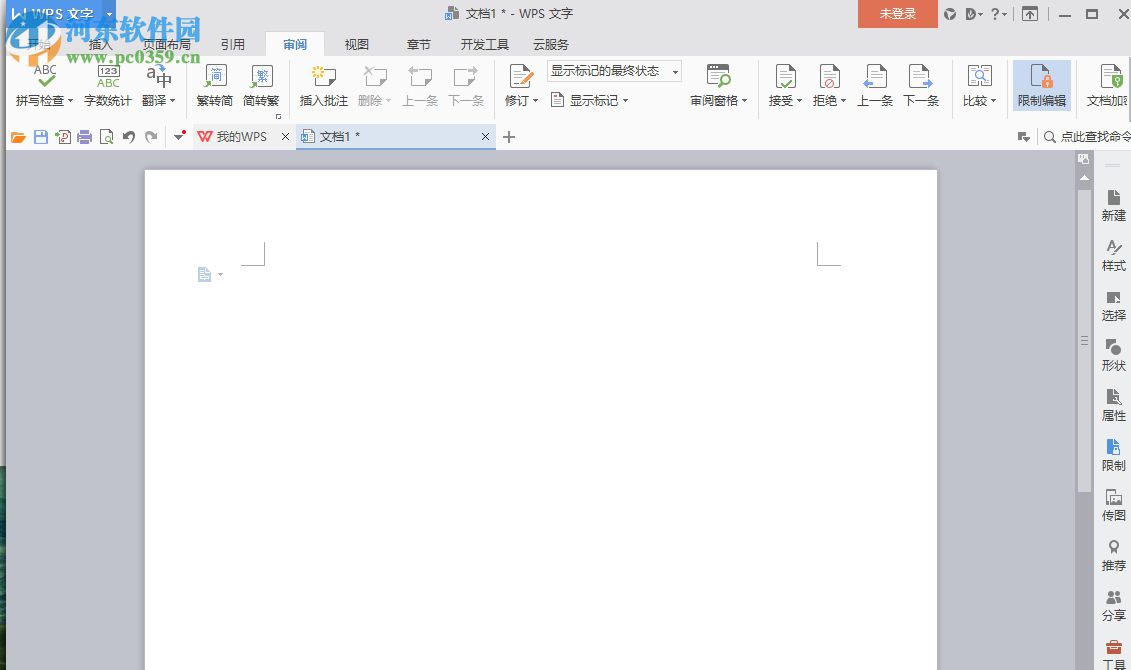Print the document via printer icon
Viewport: 1131px width, 670px height.
pos(84,137)
